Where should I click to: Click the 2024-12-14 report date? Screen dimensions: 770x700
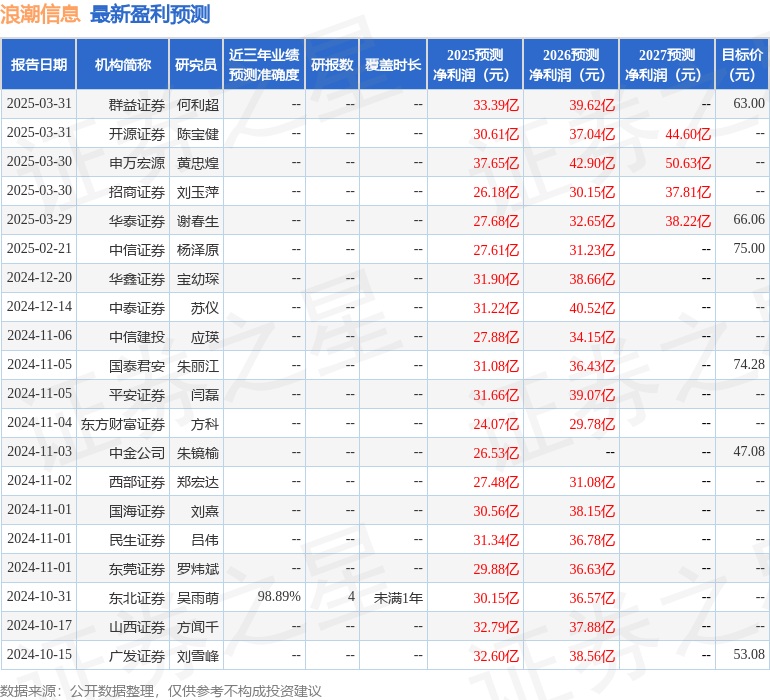point(39,306)
